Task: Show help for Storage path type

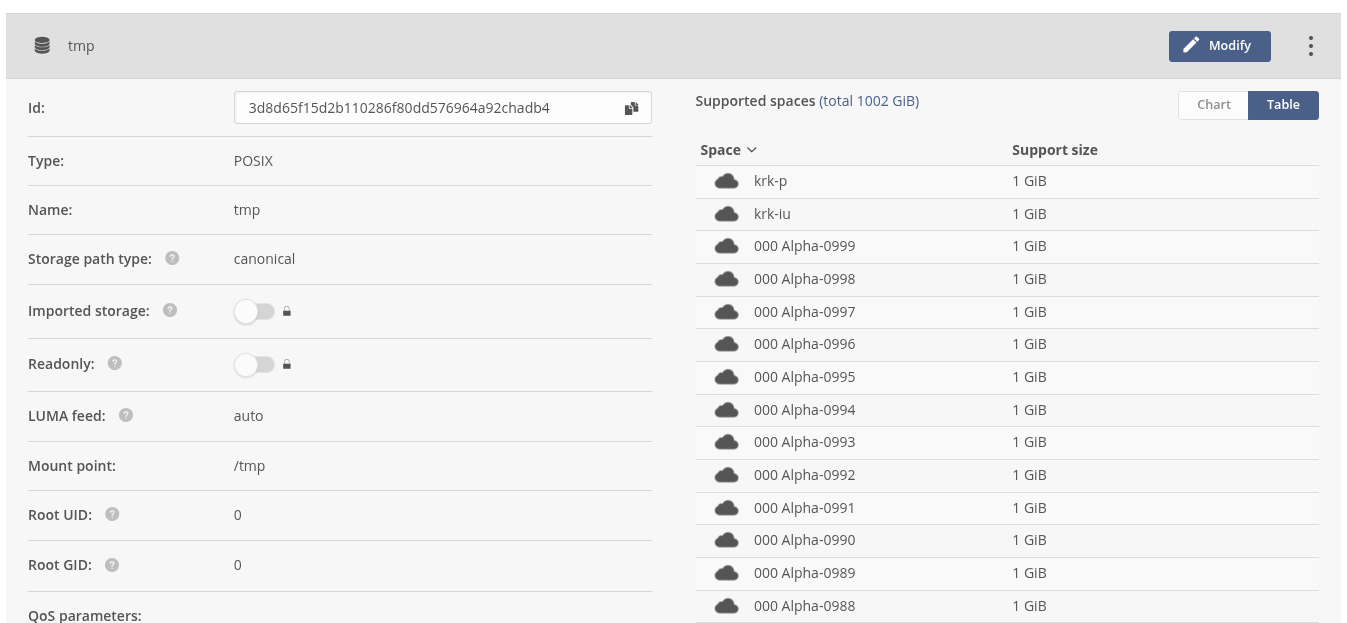Action: (172, 259)
